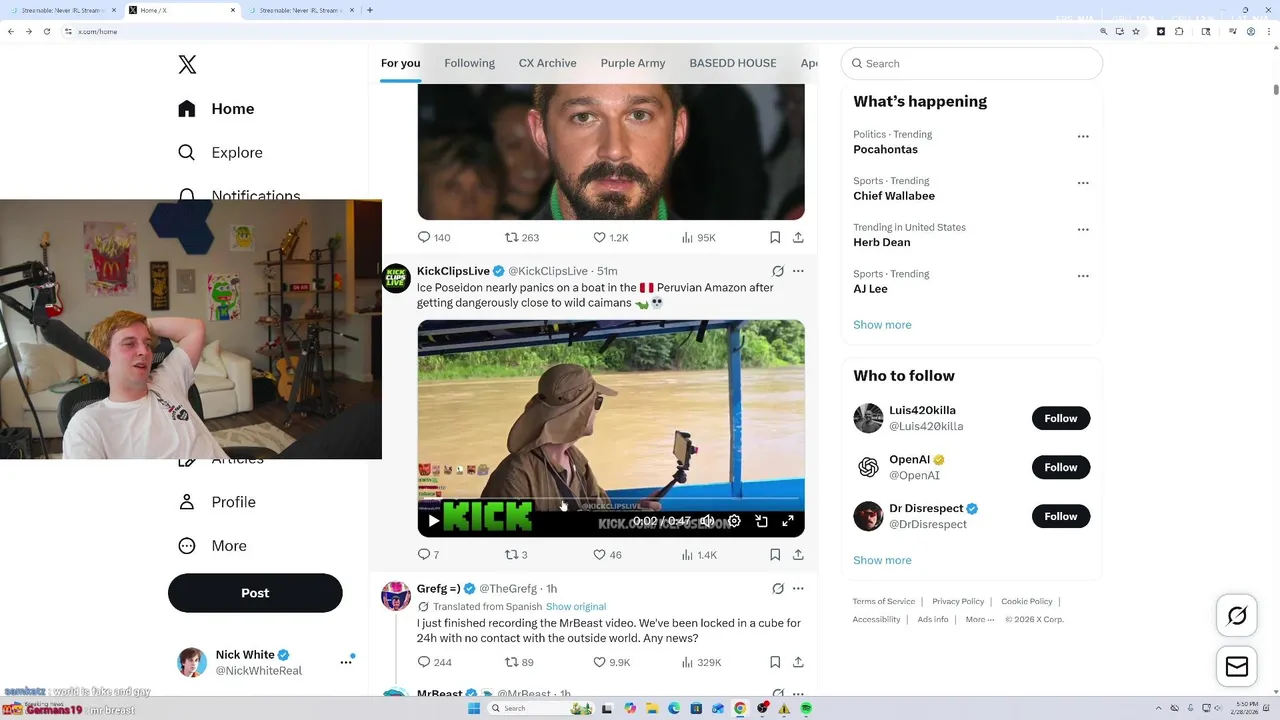1280x720 pixels.
Task: View analytics of the post with 95K views
Action: (x=698, y=238)
